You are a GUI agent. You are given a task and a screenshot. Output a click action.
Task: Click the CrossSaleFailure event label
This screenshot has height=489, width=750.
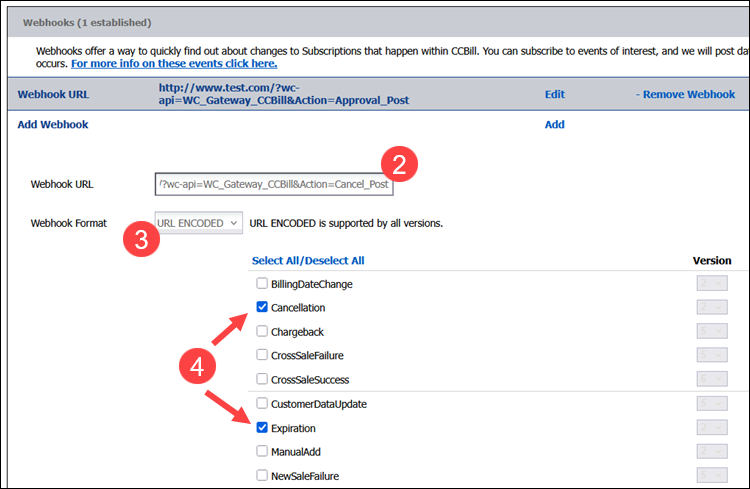[307, 356]
